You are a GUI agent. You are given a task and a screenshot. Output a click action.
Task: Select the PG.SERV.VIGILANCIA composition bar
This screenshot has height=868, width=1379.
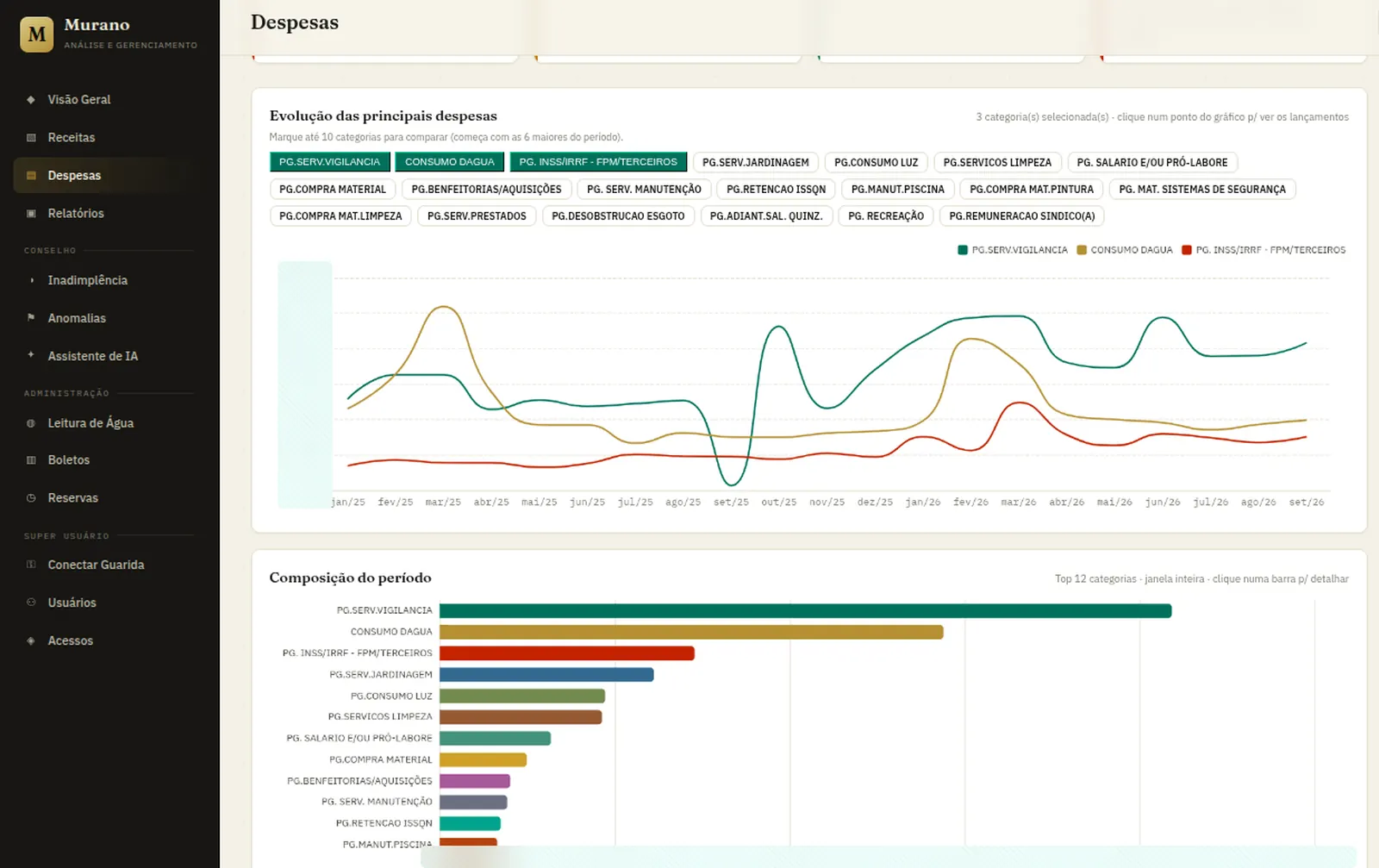(806, 611)
